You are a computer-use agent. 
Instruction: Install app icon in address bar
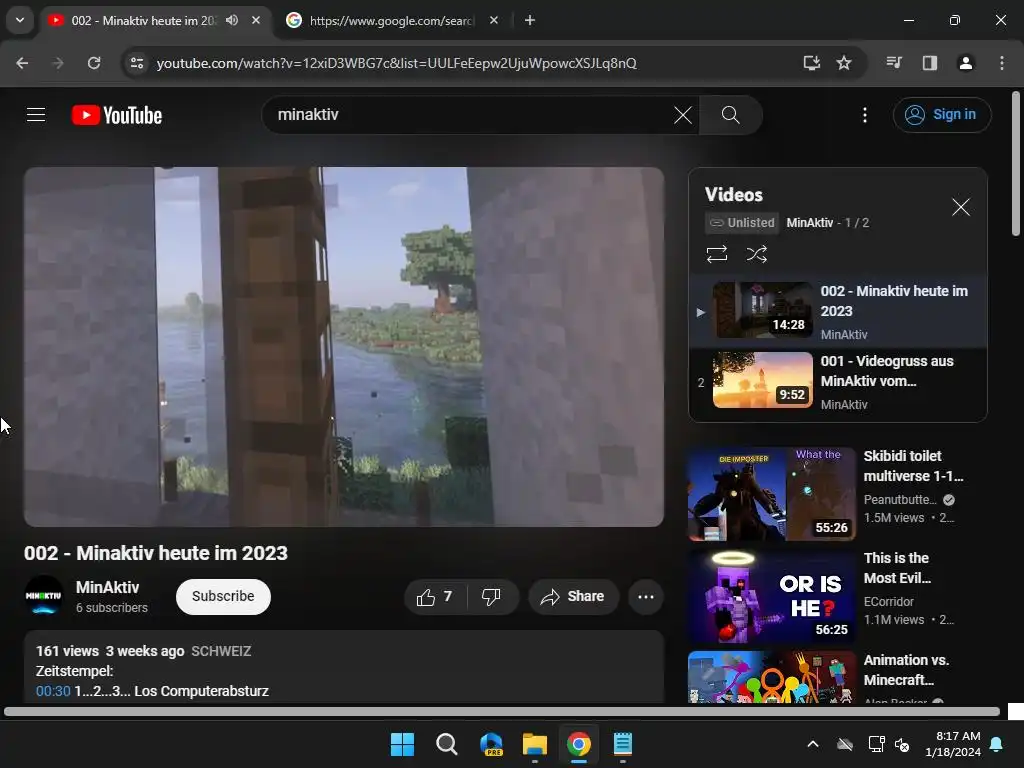pyautogui.click(x=811, y=63)
